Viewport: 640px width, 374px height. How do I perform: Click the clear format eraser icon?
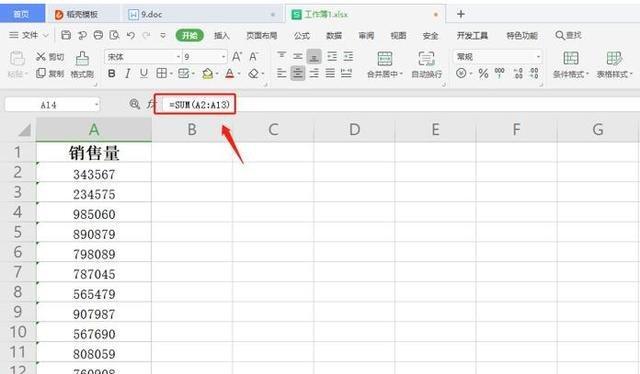(253, 73)
